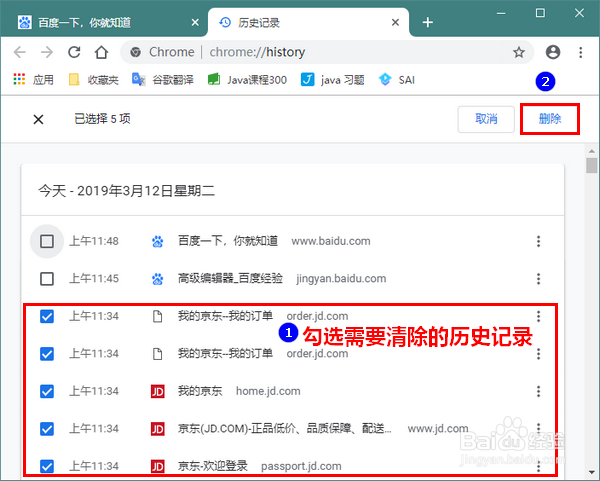The height and width of the screenshot is (481, 600).
Task: Minimize the Chrome window
Action: coord(501,13)
